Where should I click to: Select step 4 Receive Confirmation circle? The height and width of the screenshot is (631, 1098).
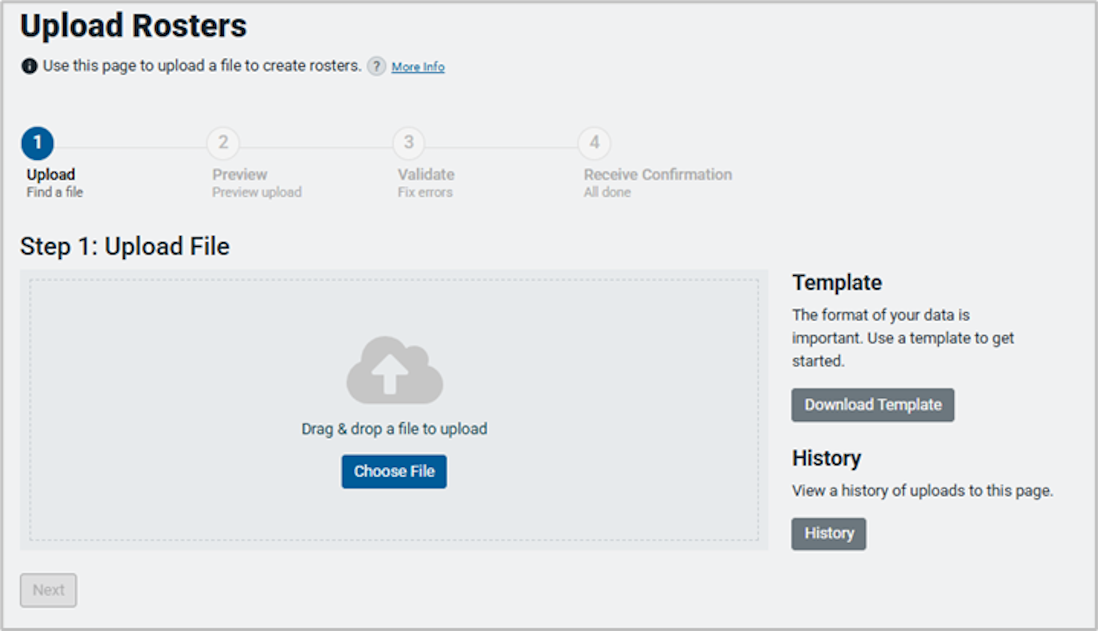(594, 142)
